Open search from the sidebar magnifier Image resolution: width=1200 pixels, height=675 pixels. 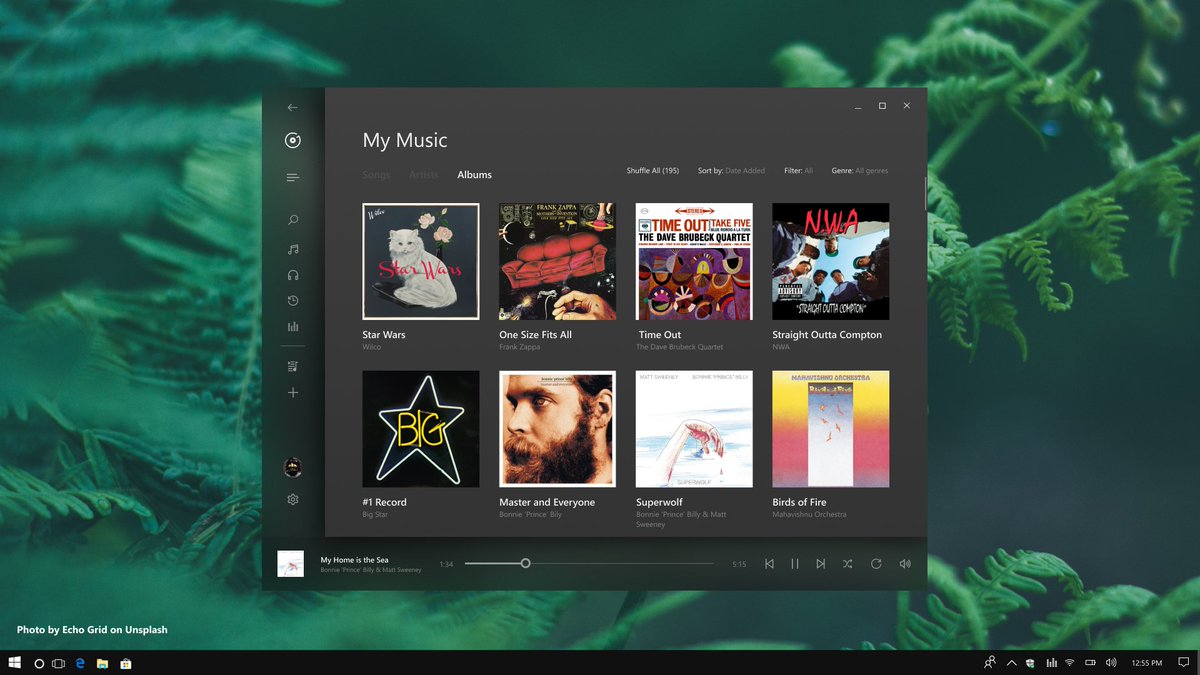coord(293,220)
